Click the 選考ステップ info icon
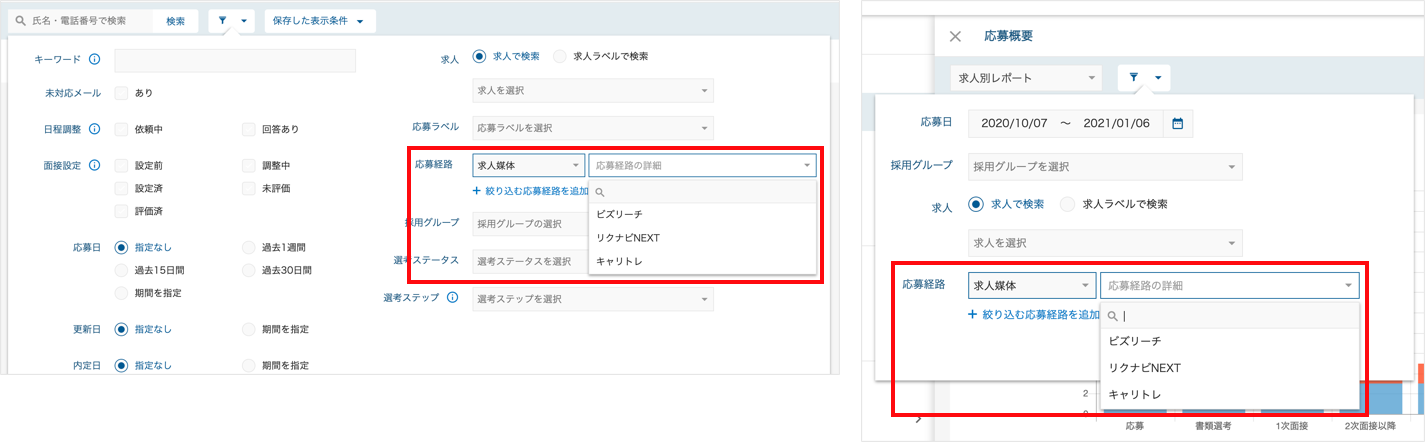 coord(452,298)
